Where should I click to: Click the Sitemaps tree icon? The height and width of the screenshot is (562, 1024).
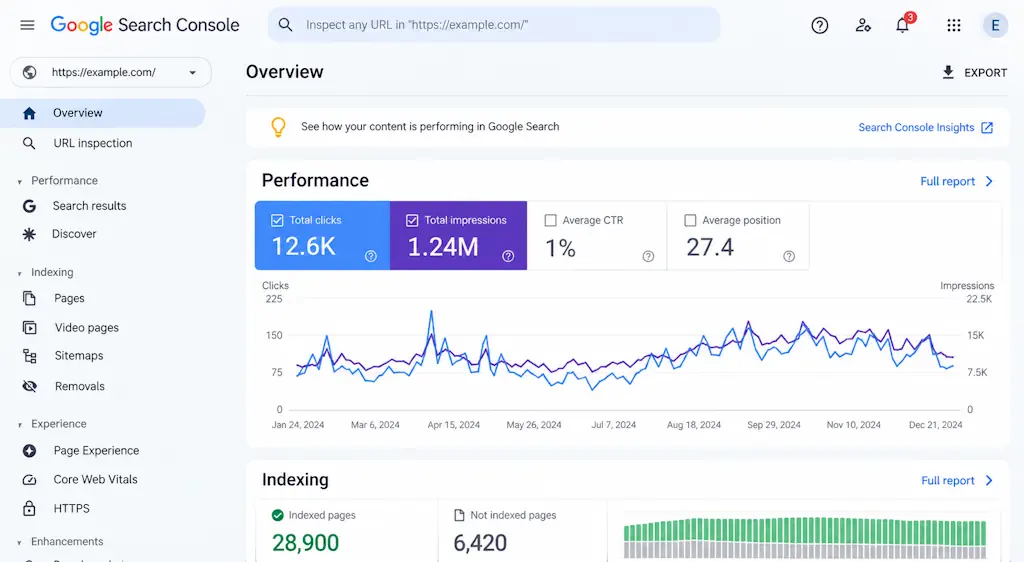coord(29,356)
